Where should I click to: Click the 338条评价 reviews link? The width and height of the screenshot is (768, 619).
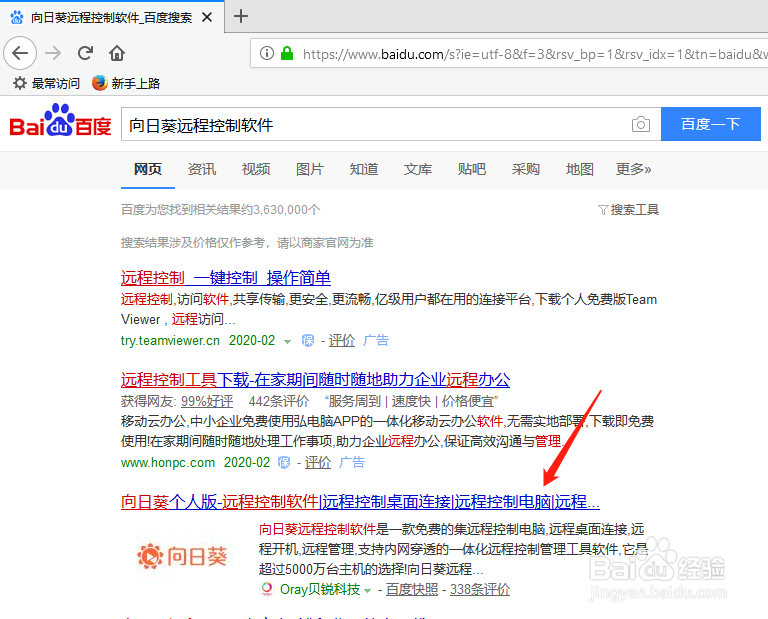[x=480, y=589]
